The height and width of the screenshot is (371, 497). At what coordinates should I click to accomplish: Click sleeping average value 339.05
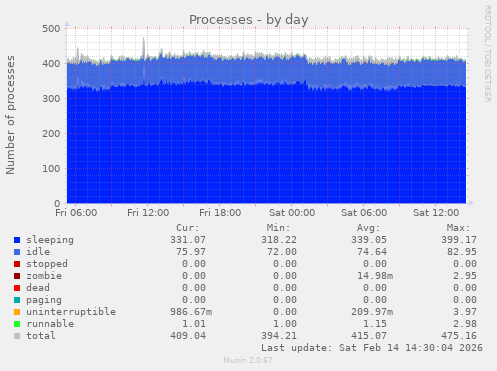pyautogui.click(x=369, y=240)
